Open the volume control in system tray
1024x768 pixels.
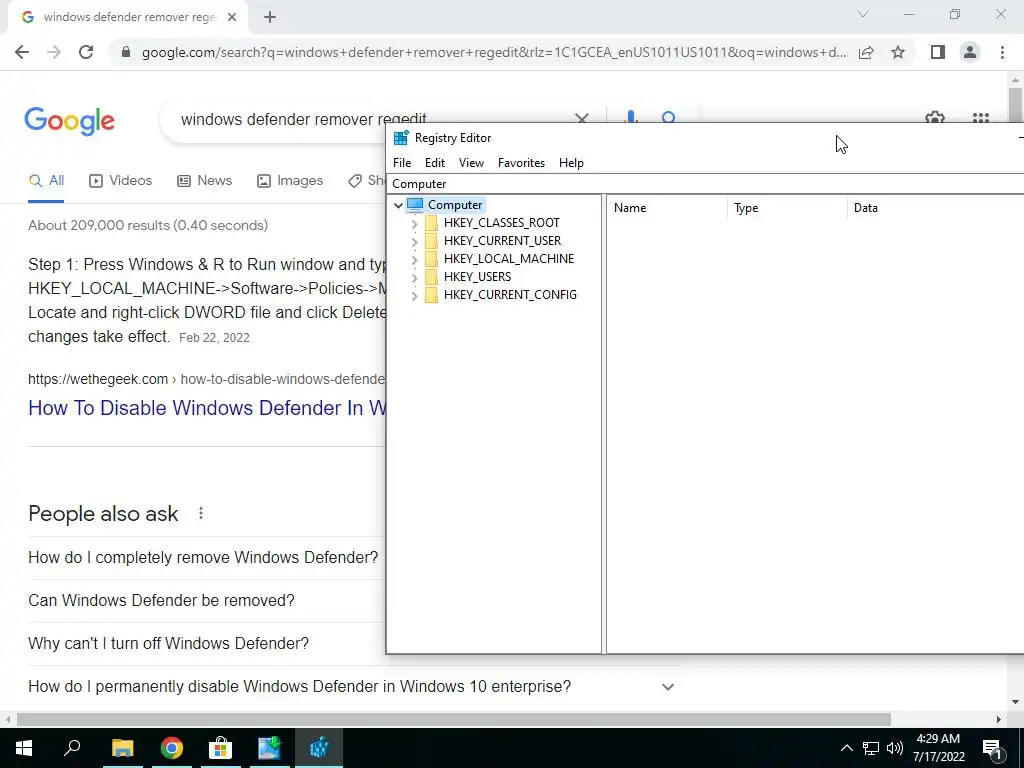point(895,748)
